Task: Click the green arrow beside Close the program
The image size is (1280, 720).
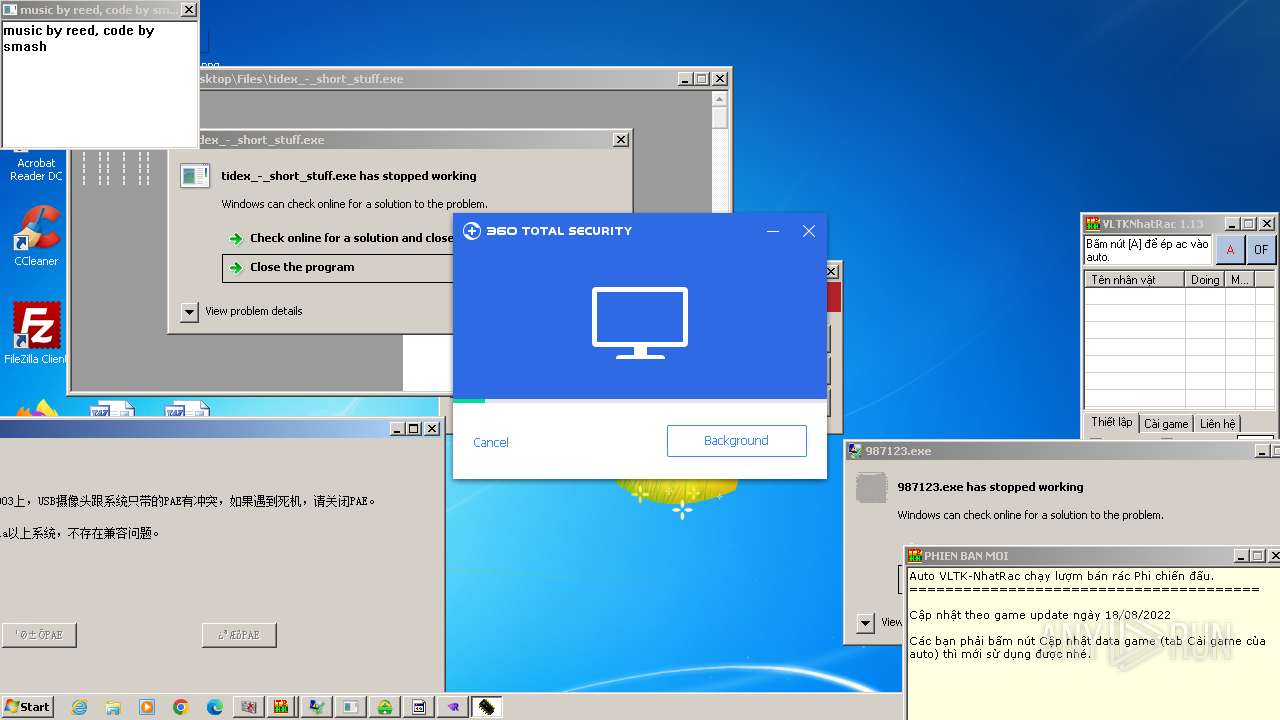Action: 236,268
